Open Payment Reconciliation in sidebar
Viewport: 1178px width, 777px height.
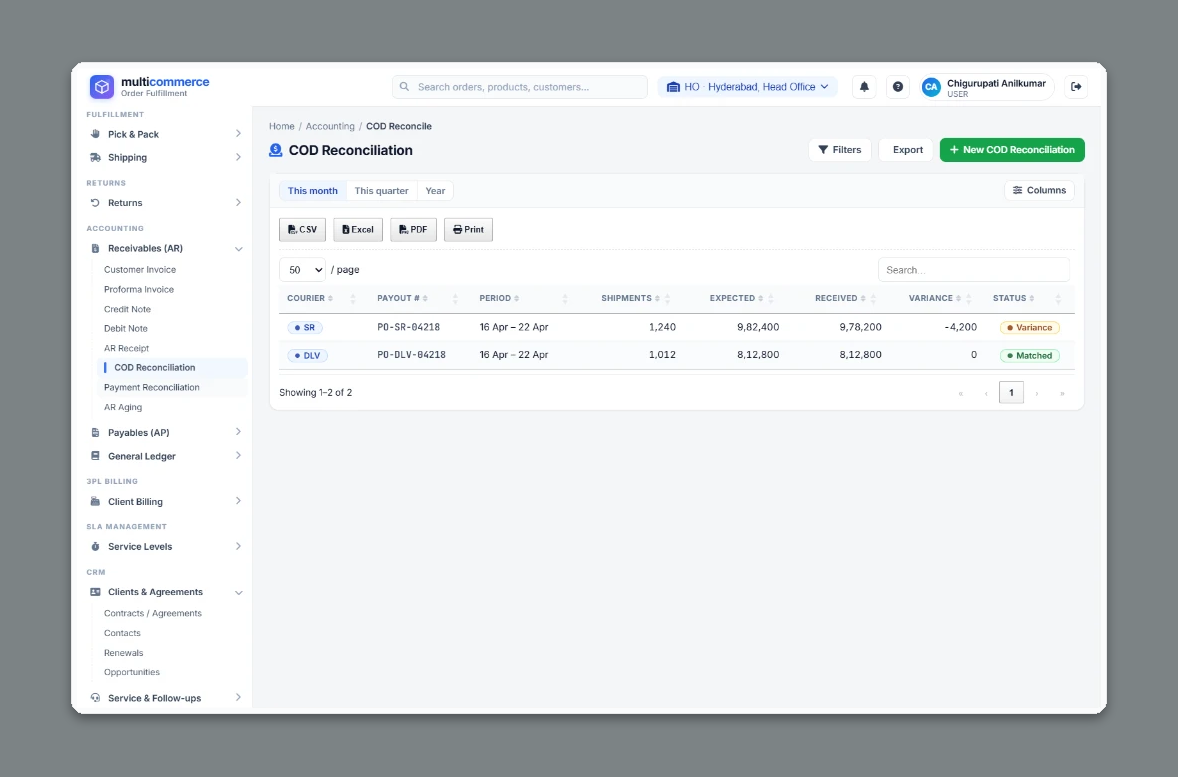(x=152, y=388)
